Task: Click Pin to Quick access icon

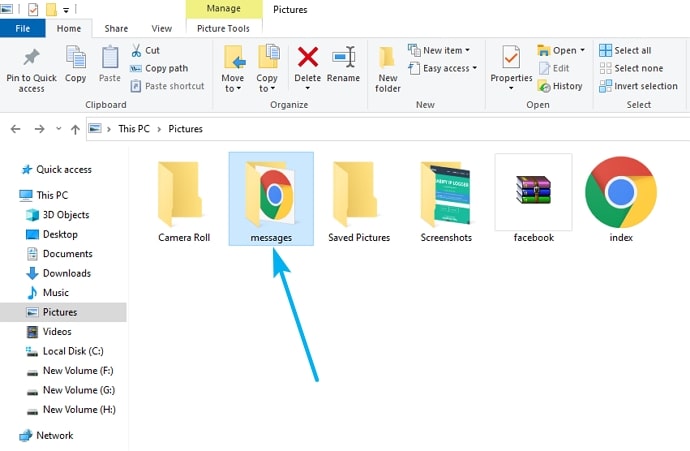Action: [x=31, y=58]
